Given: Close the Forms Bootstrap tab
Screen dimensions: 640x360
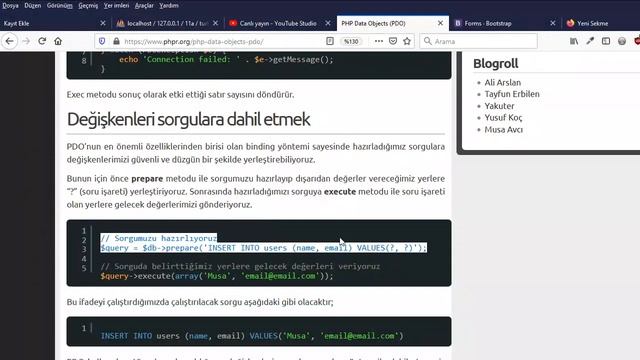Looking at the screenshot, I should (553, 23).
